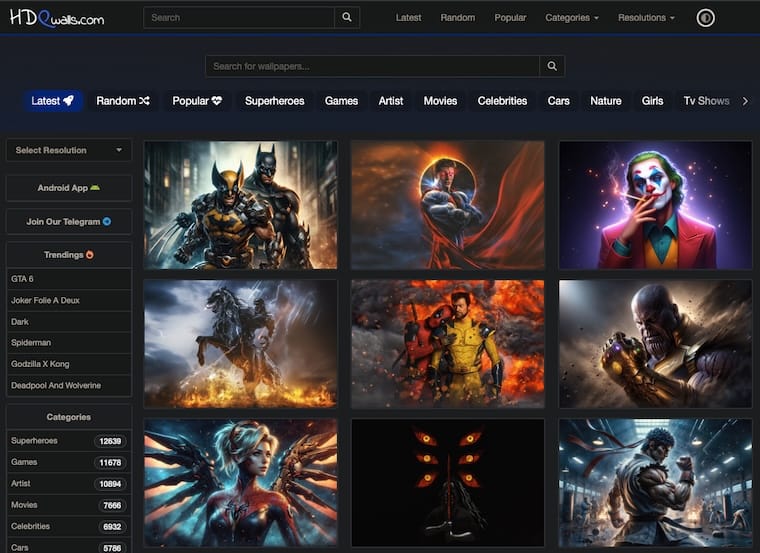Focus the Search for wallpapers field

click(x=372, y=66)
